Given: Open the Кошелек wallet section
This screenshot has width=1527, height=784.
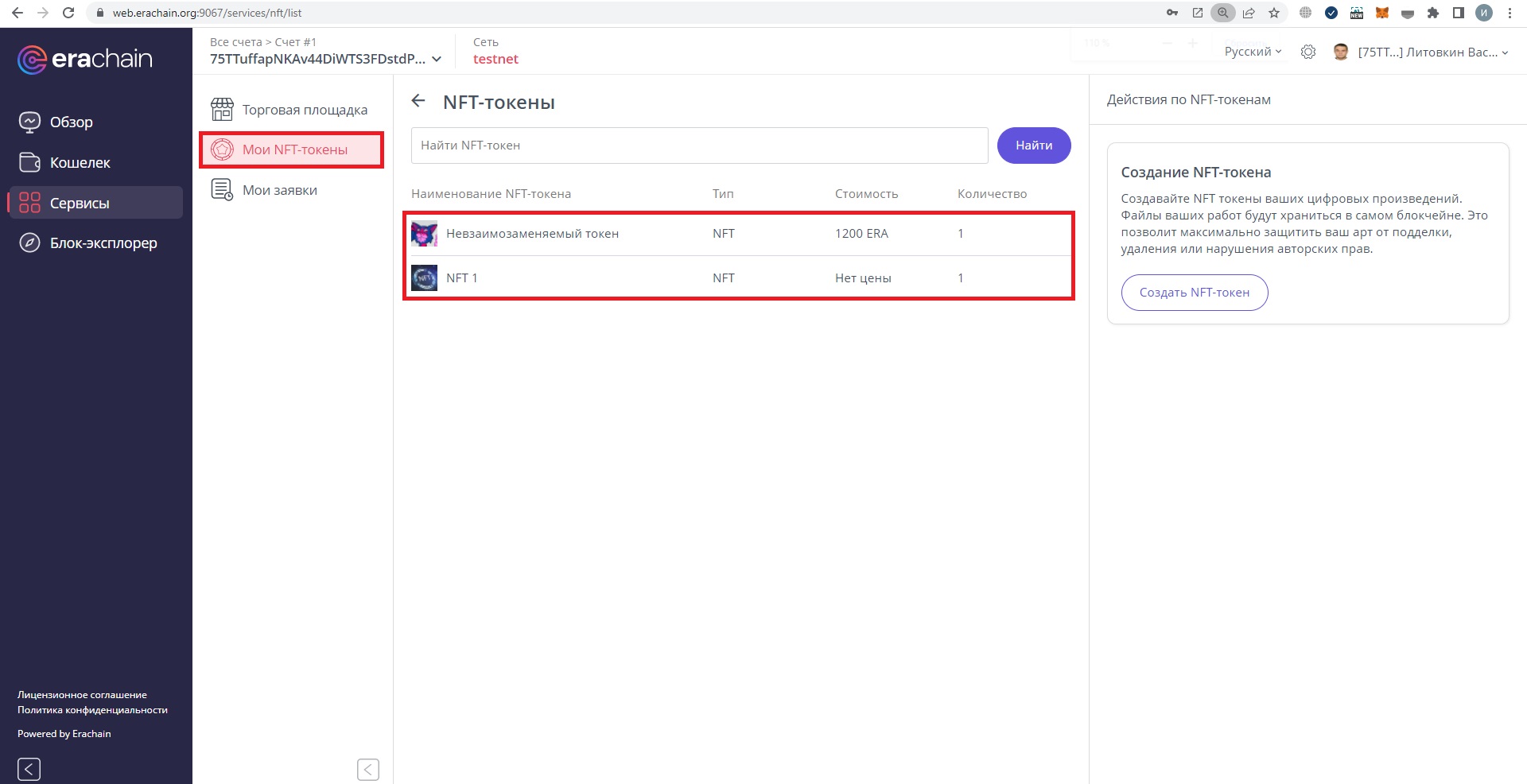Looking at the screenshot, I should 80,163.
